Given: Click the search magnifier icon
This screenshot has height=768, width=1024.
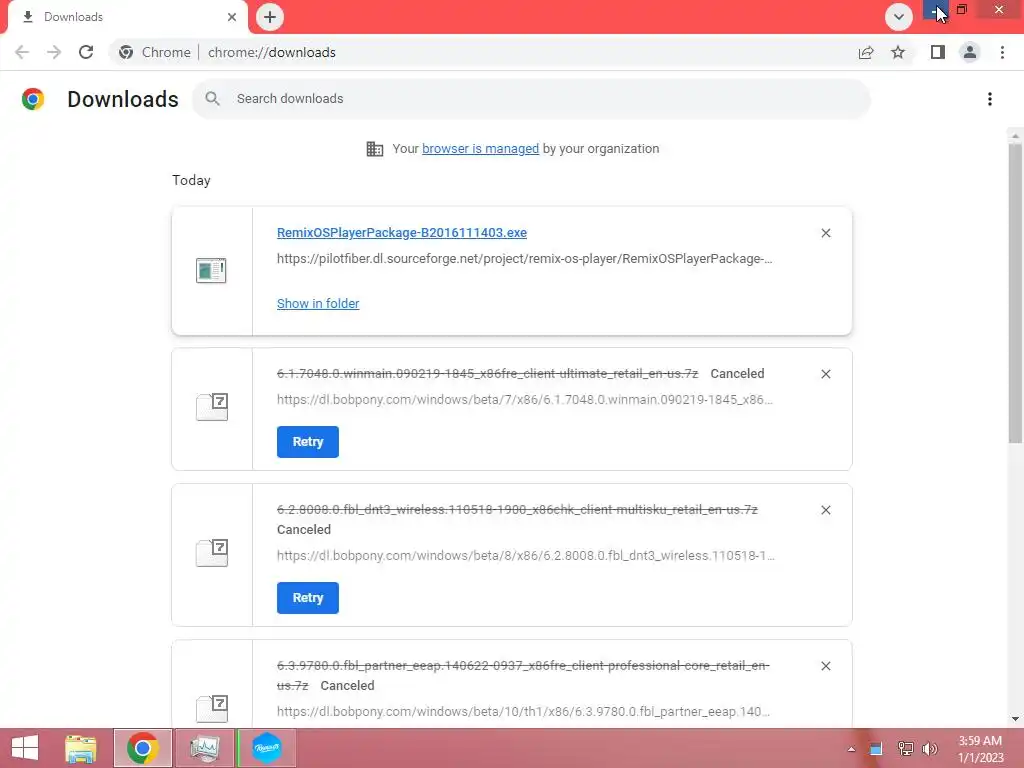Looking at the screenshot, I should [212, 99].
